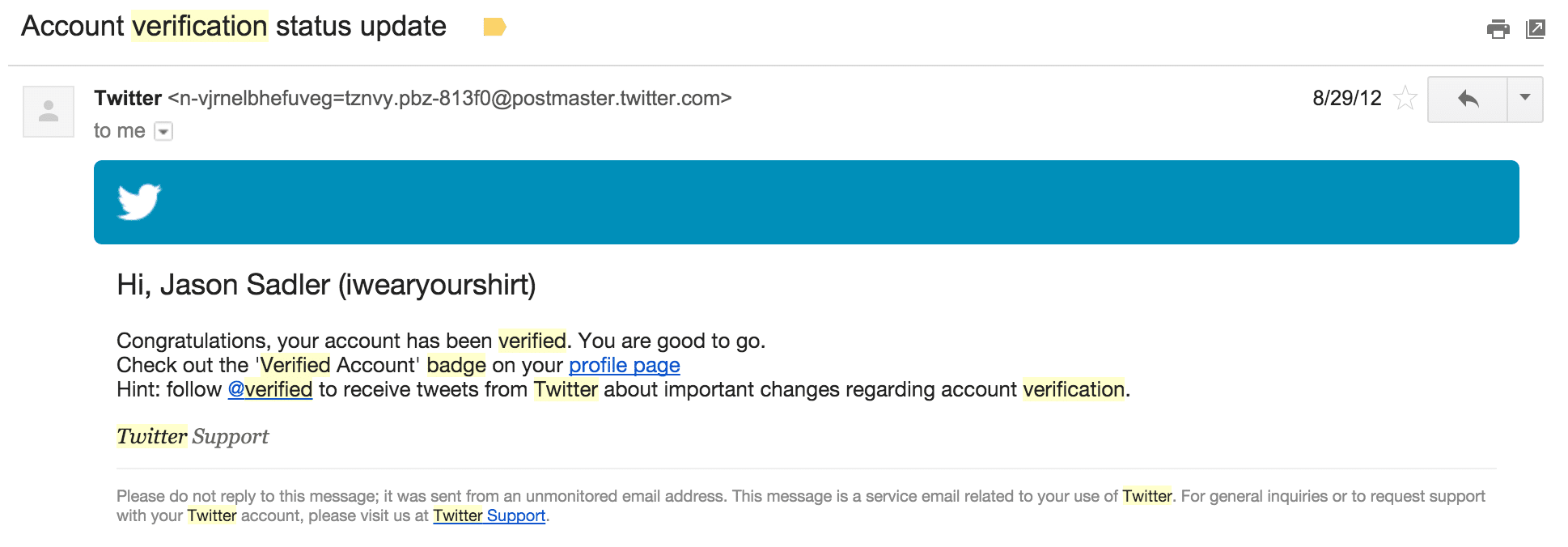Screen dimensions: 1568x547
Task: Click the "Hi, Jason Sadler" greeting heading
Action: [326, 285]
